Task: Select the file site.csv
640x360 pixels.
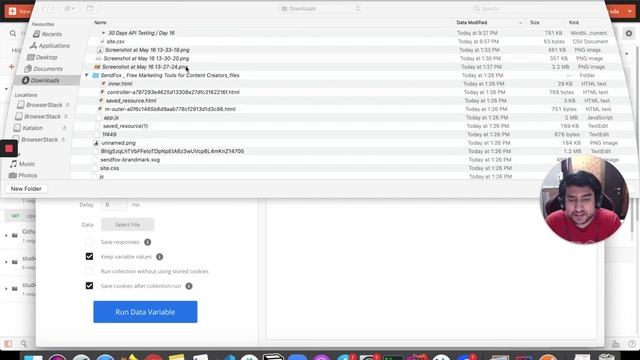Action: pos(116,42)
